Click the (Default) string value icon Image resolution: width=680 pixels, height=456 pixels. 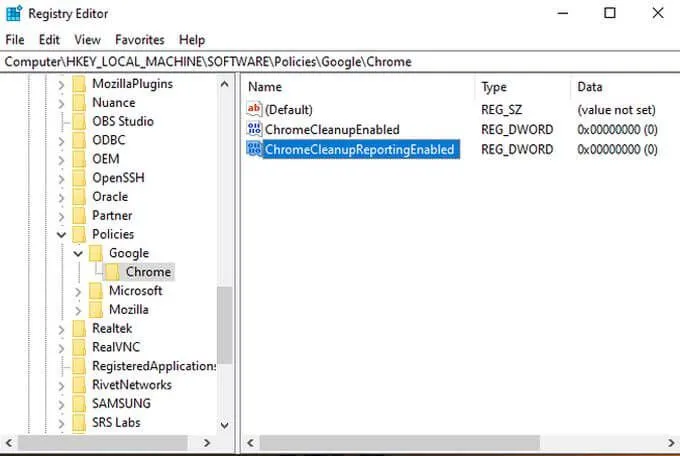[254, 109]
